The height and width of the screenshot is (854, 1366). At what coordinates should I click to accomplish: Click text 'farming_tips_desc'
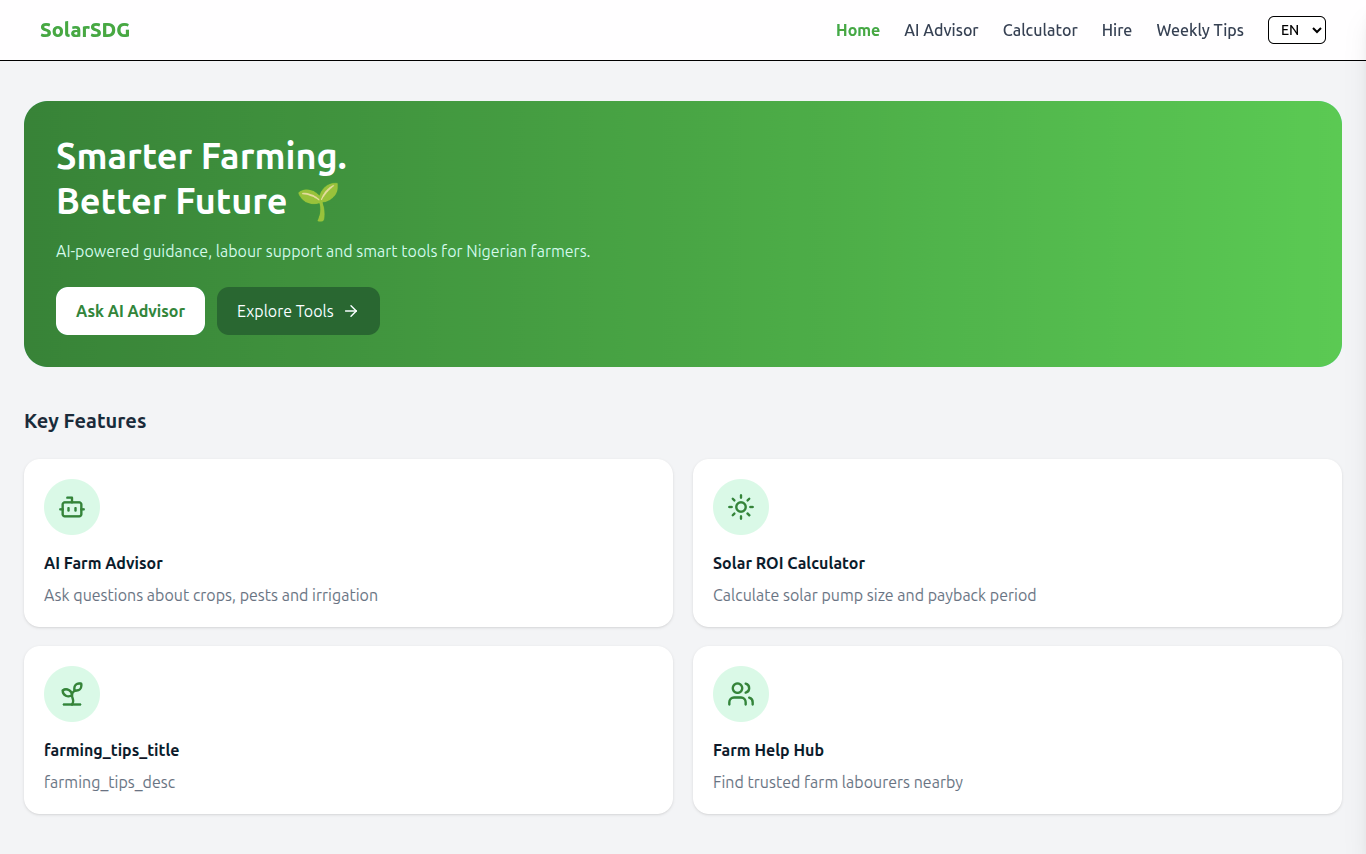[110, 782]
